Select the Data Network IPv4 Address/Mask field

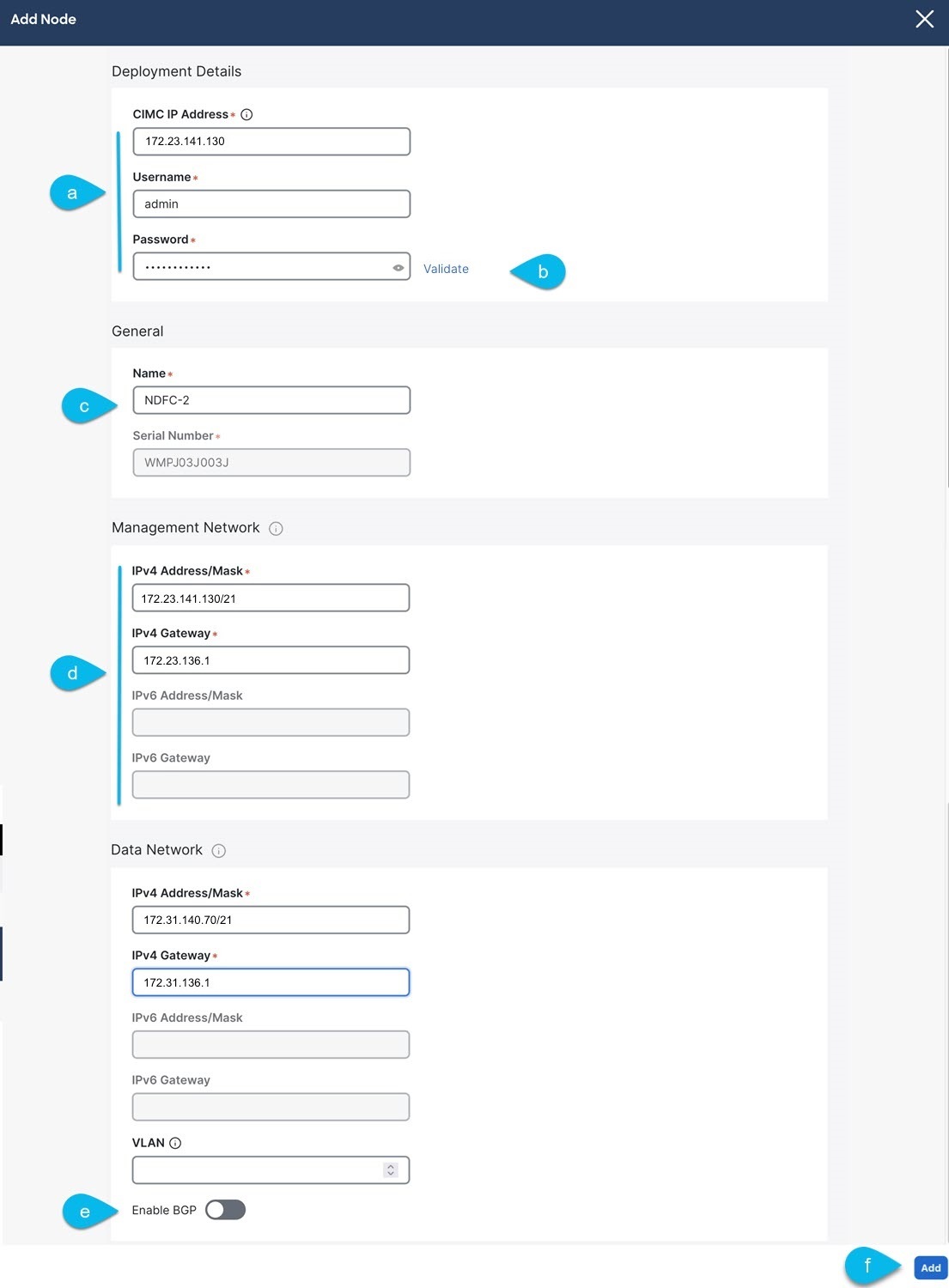point(271,919)
